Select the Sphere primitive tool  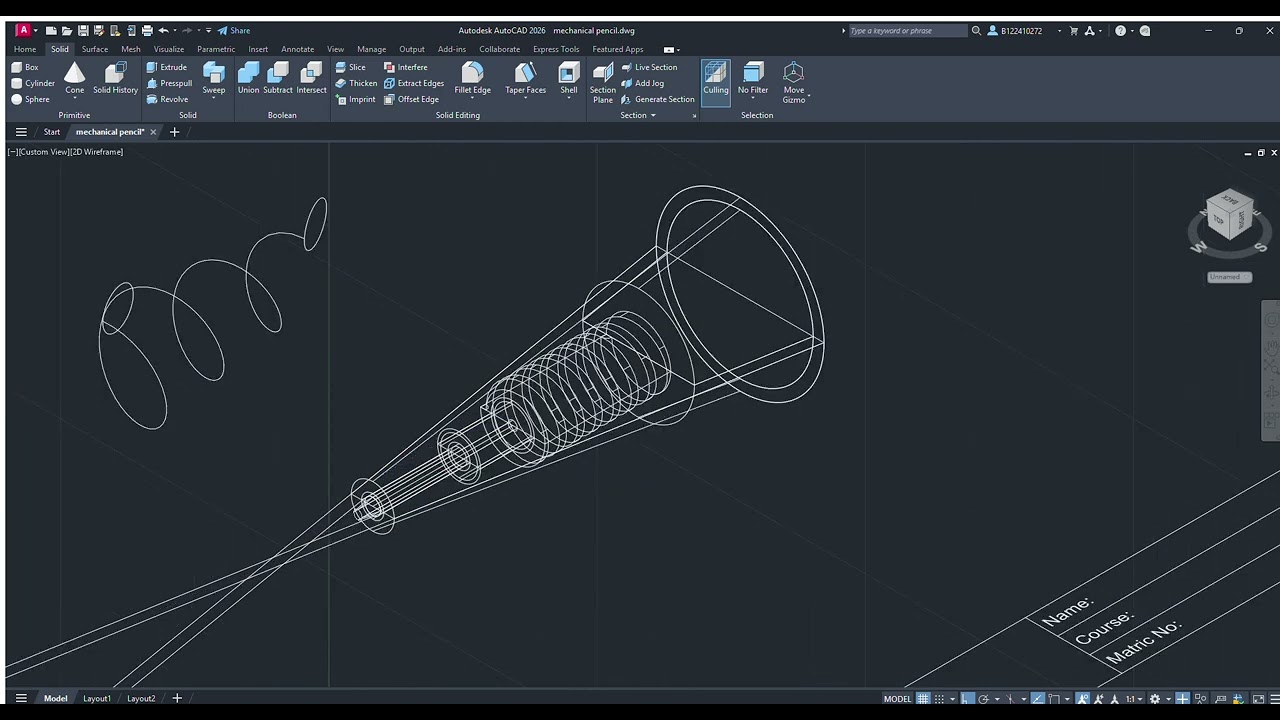30,99
